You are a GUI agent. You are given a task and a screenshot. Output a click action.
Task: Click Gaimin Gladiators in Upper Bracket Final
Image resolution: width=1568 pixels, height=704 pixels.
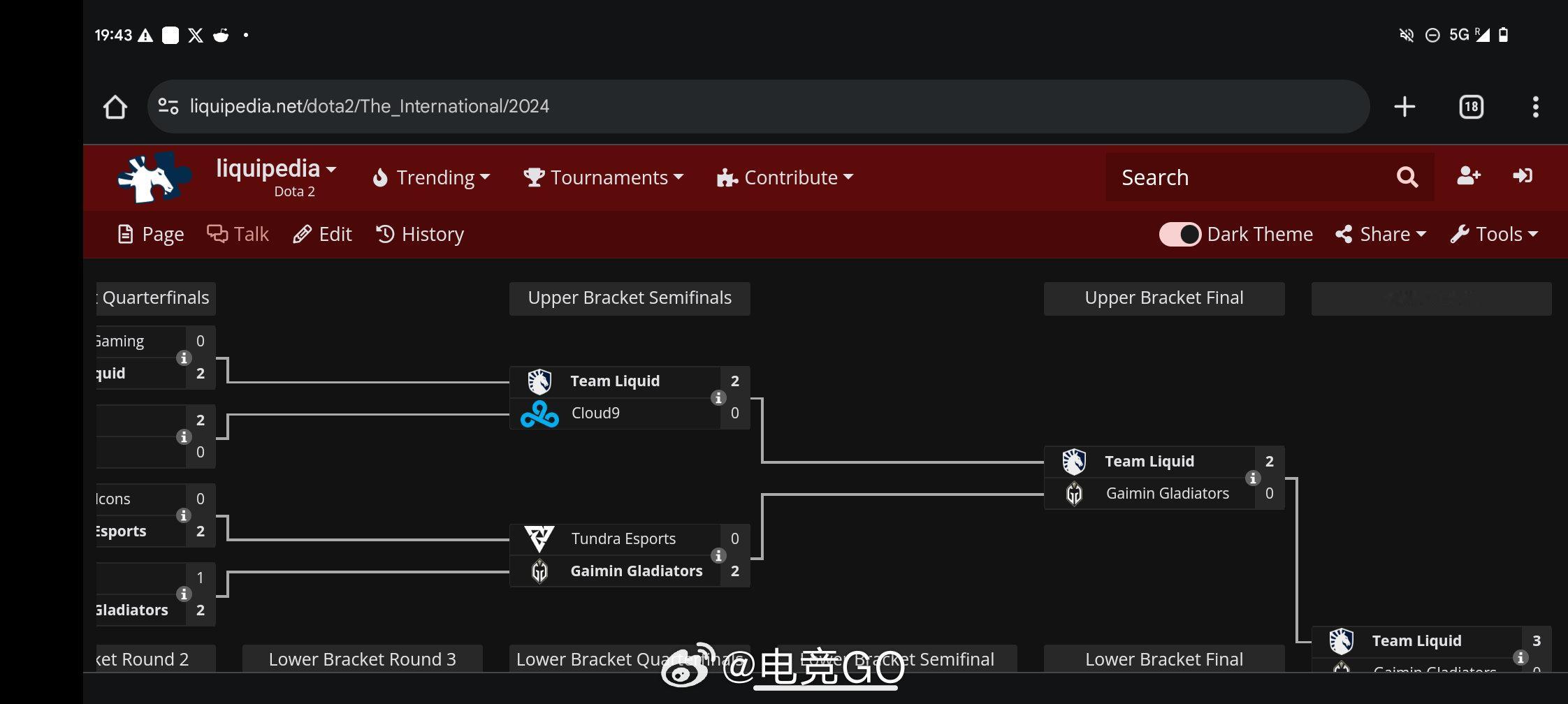tap(1168, 494)
